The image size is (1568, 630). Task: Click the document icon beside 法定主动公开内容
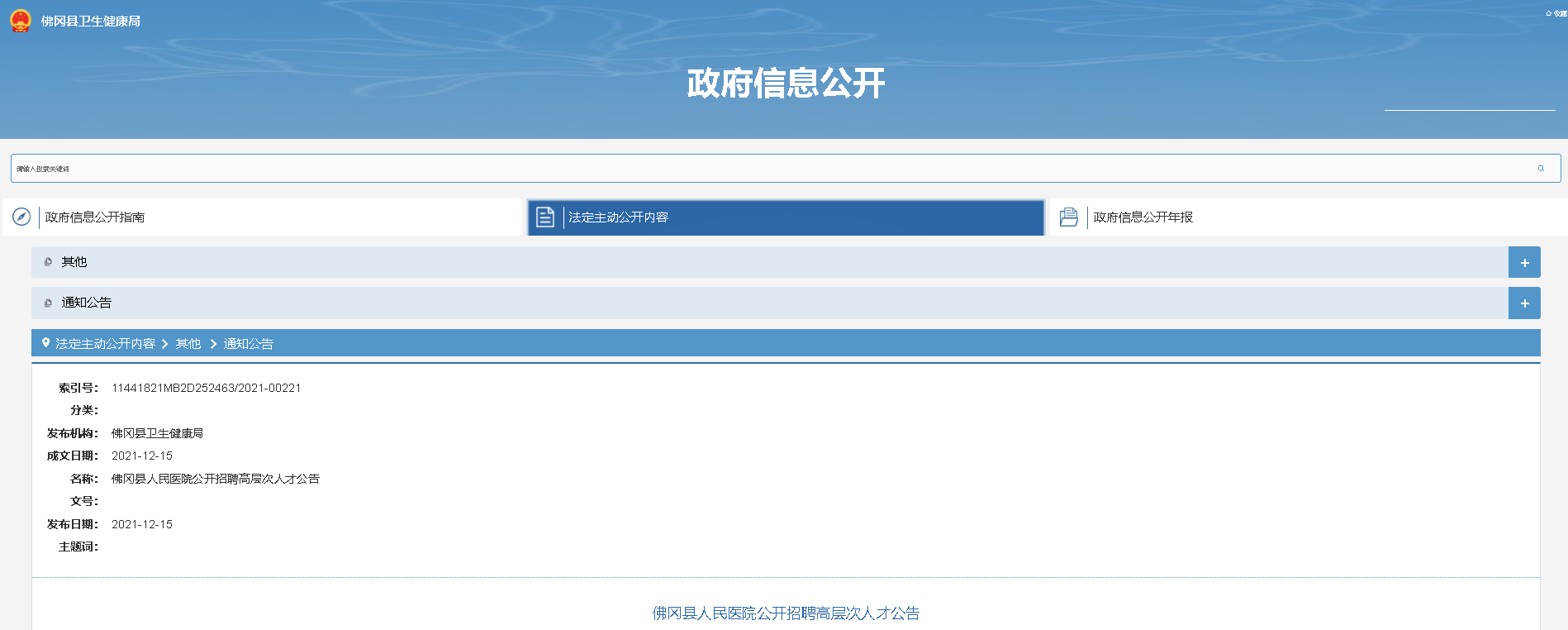coord(545,217)
